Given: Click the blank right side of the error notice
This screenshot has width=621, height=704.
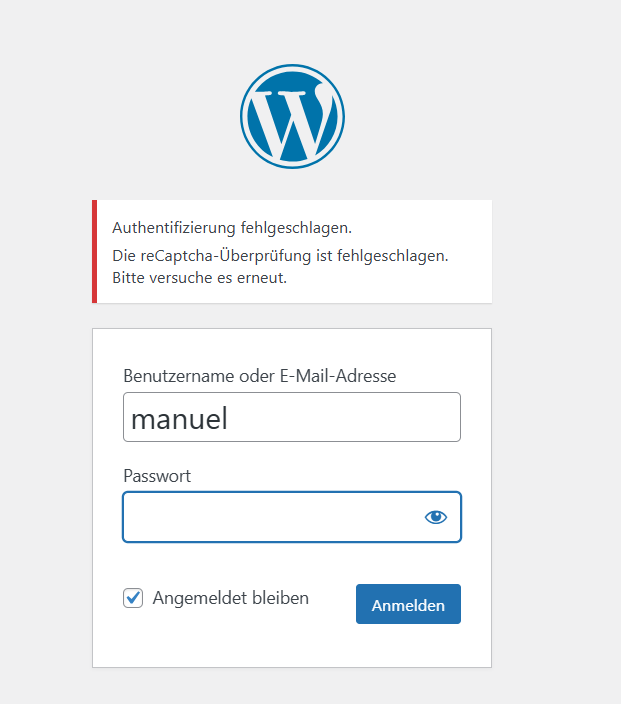Looking at the screenshot, I should (x=470, y=228).
